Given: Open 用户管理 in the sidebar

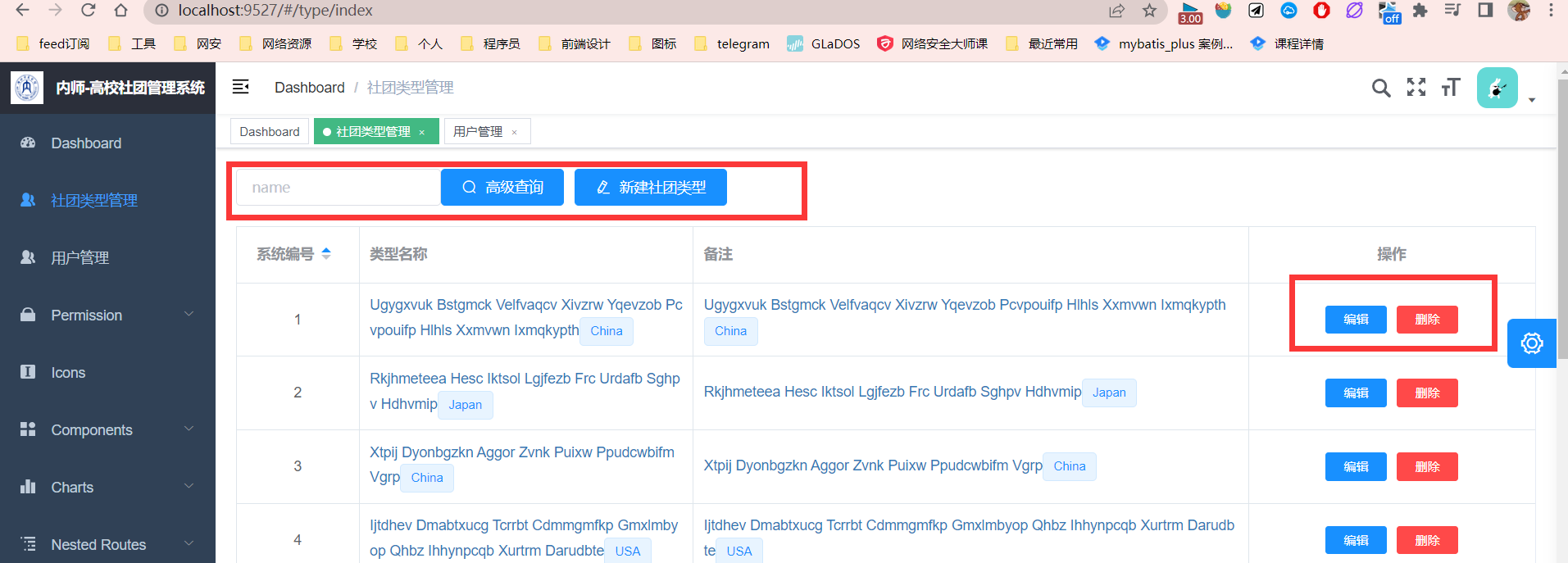Looking at the screenshot, I should [80, 258].
